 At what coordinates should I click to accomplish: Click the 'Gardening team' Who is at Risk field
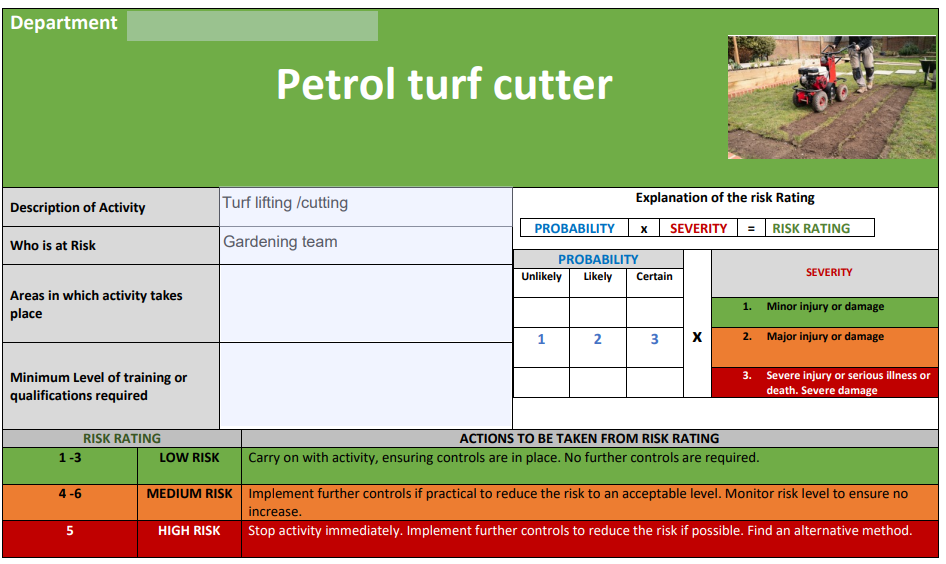click(x=365, y=245)
